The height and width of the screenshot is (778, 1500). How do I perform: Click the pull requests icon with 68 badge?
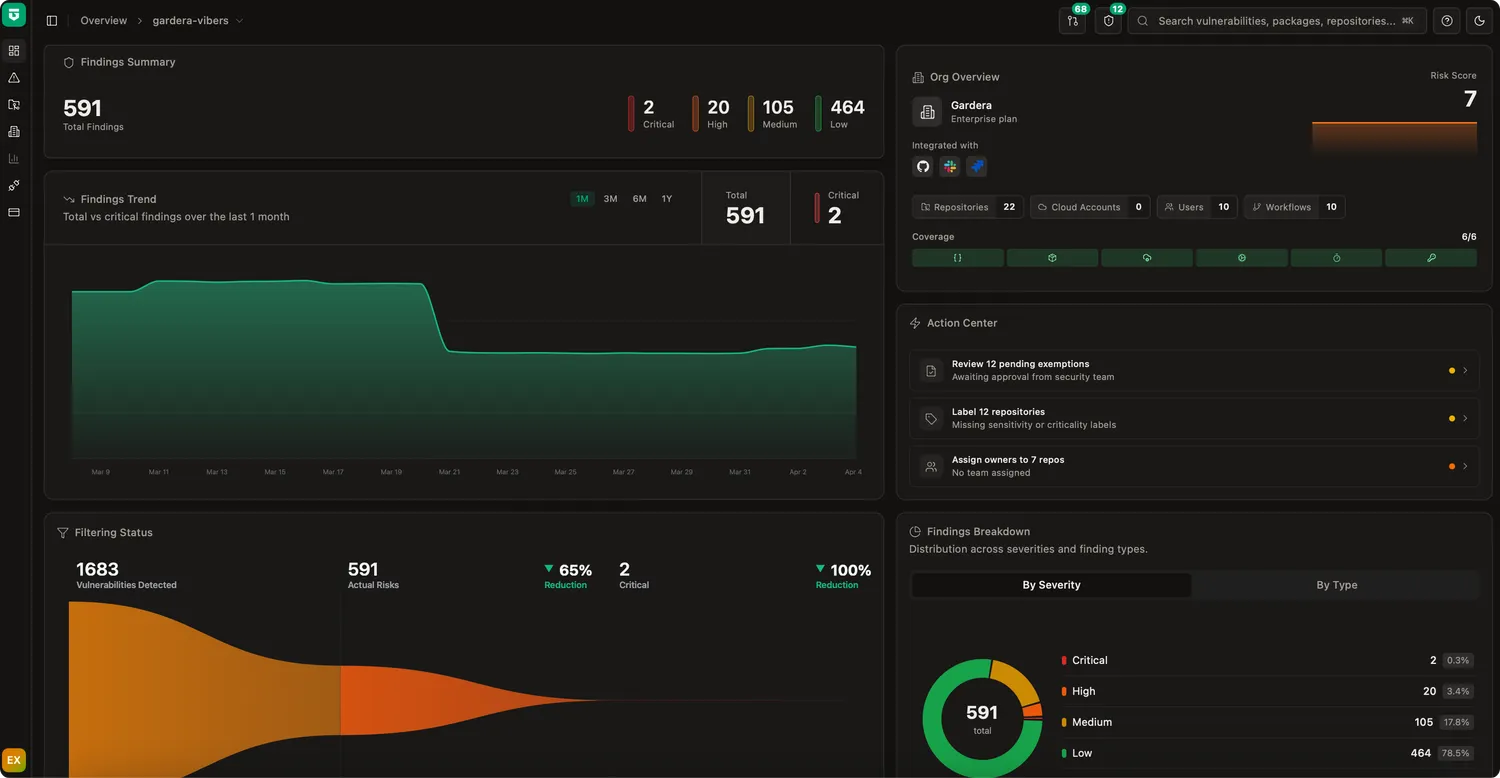click(1072, 20)
